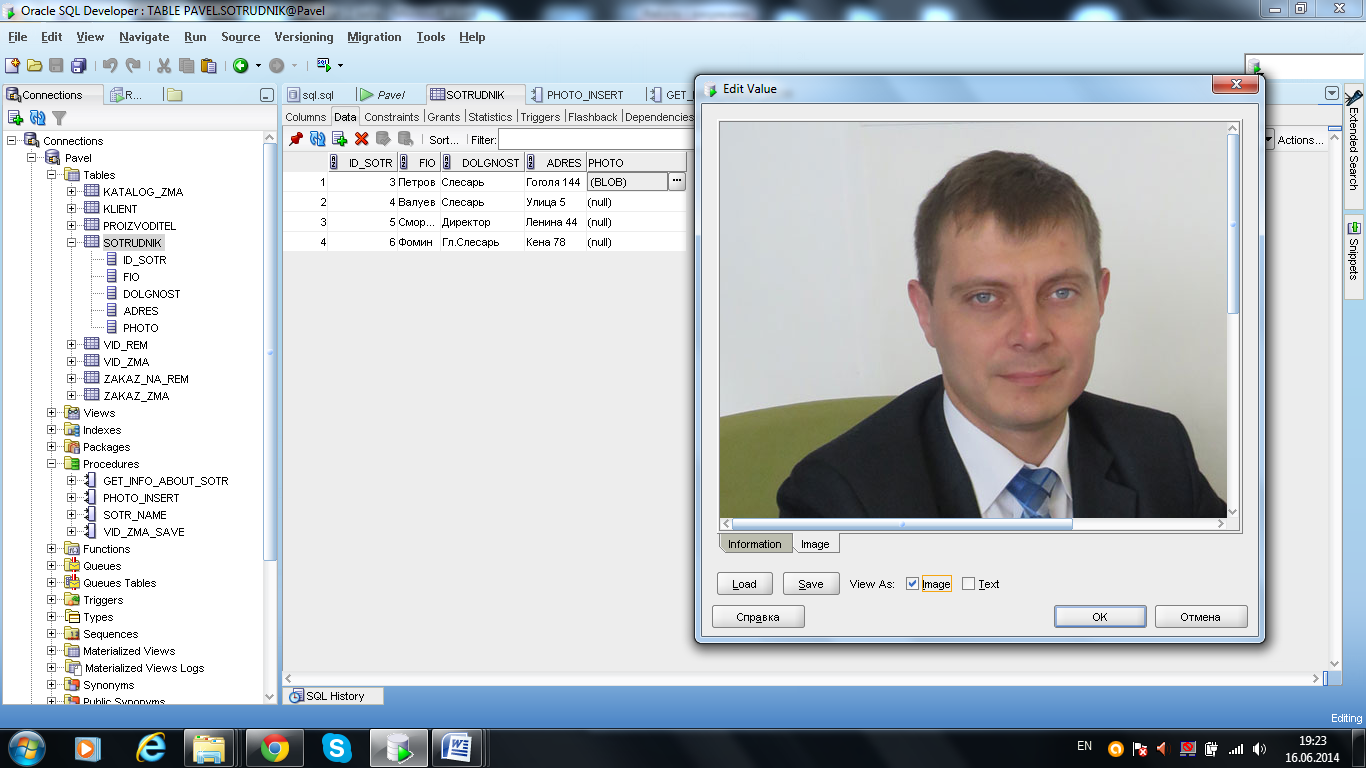
Task: Click the Save button in Edit Value
Action: [811, 584]
